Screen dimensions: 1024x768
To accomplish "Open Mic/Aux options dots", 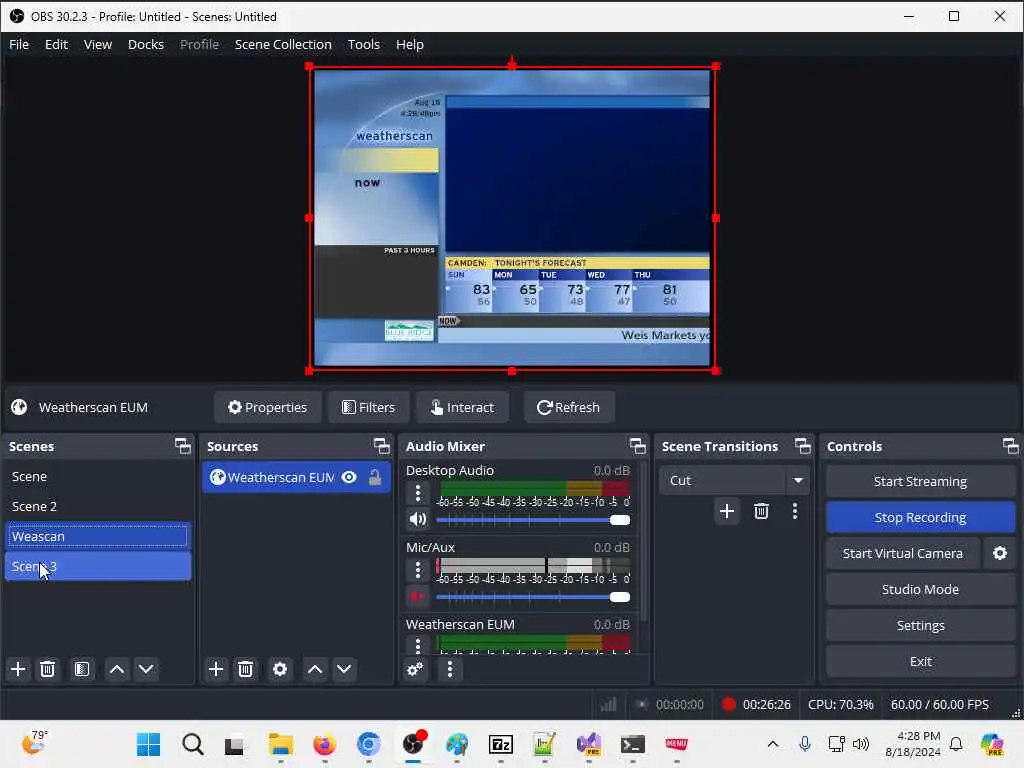I will (x=418, y=569).
